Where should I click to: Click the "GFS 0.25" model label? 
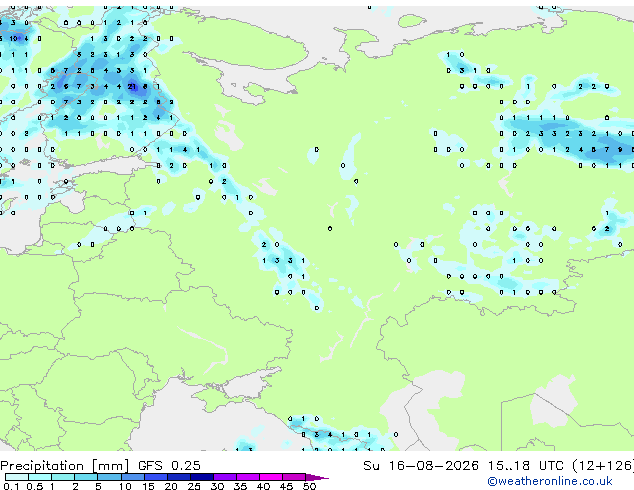coord(169,465)
